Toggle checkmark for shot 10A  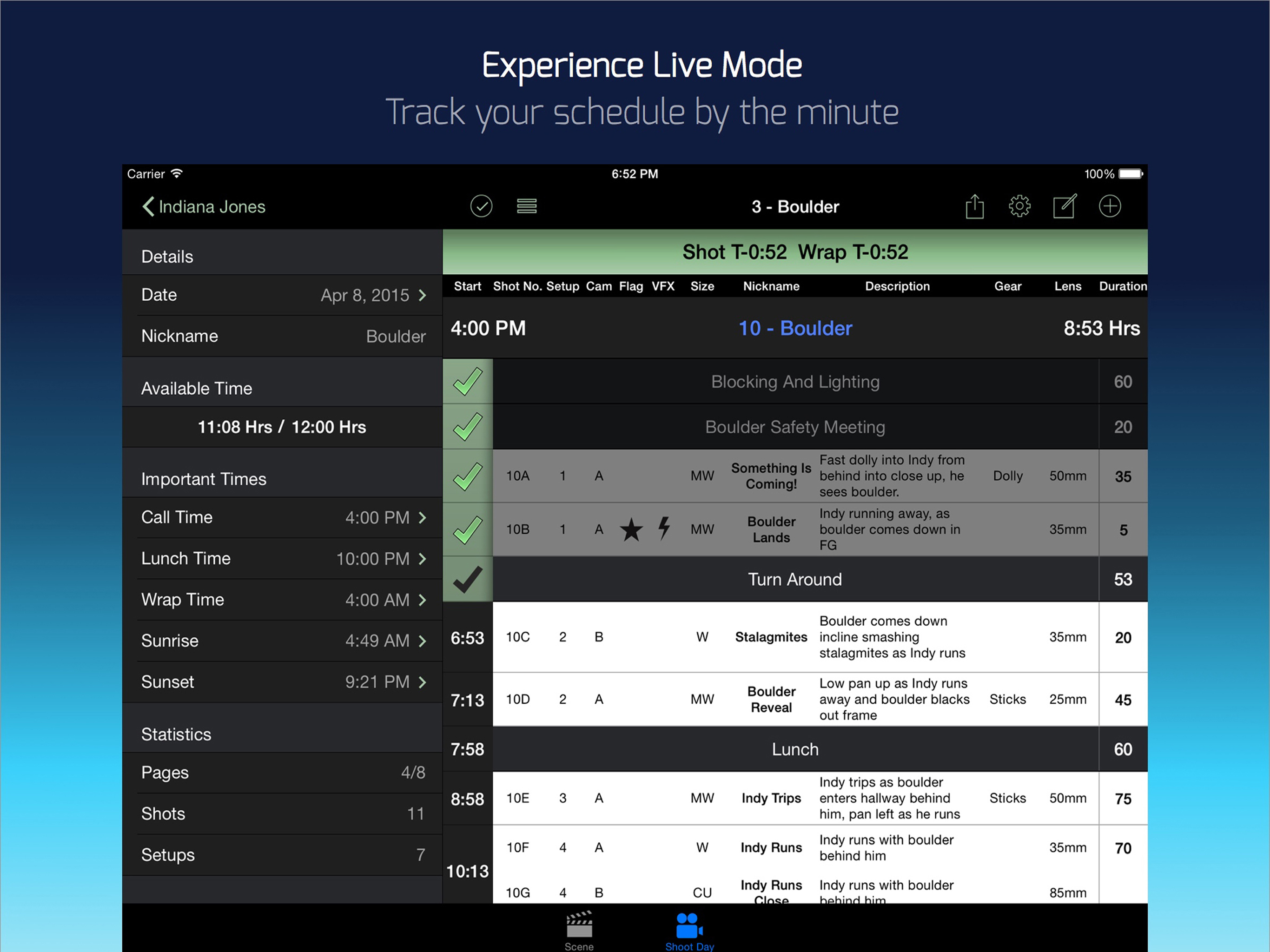tap(468, 476)
